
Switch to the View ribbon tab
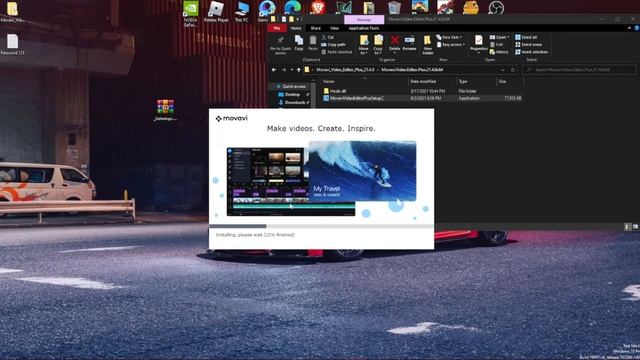[x=334, y=28]
